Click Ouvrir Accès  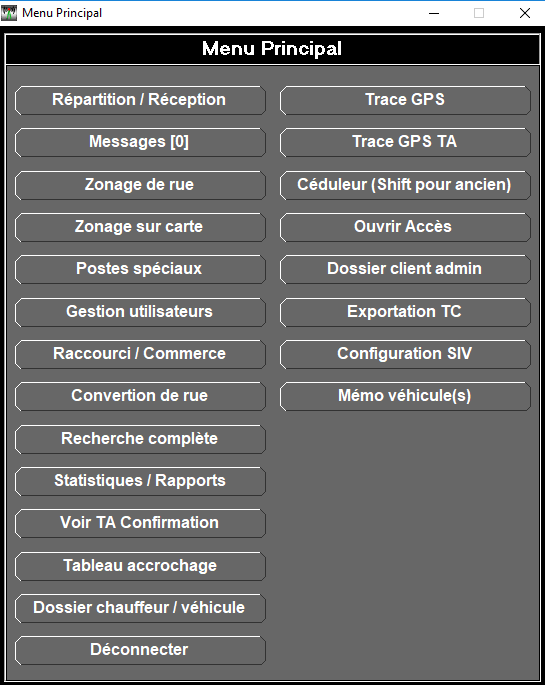[x=405, y=227]
